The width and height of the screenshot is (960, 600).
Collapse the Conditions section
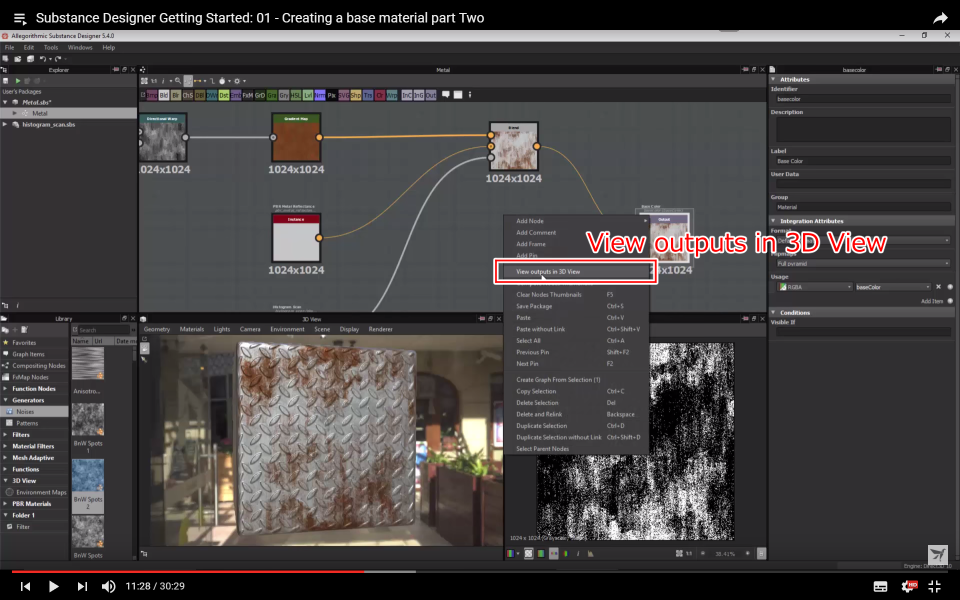773,313
